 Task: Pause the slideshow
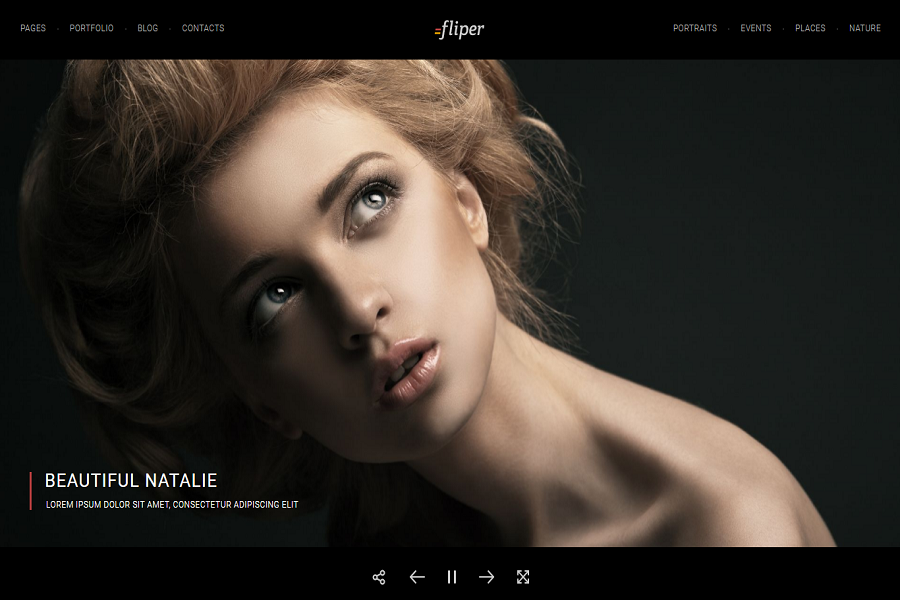point(452,577)
